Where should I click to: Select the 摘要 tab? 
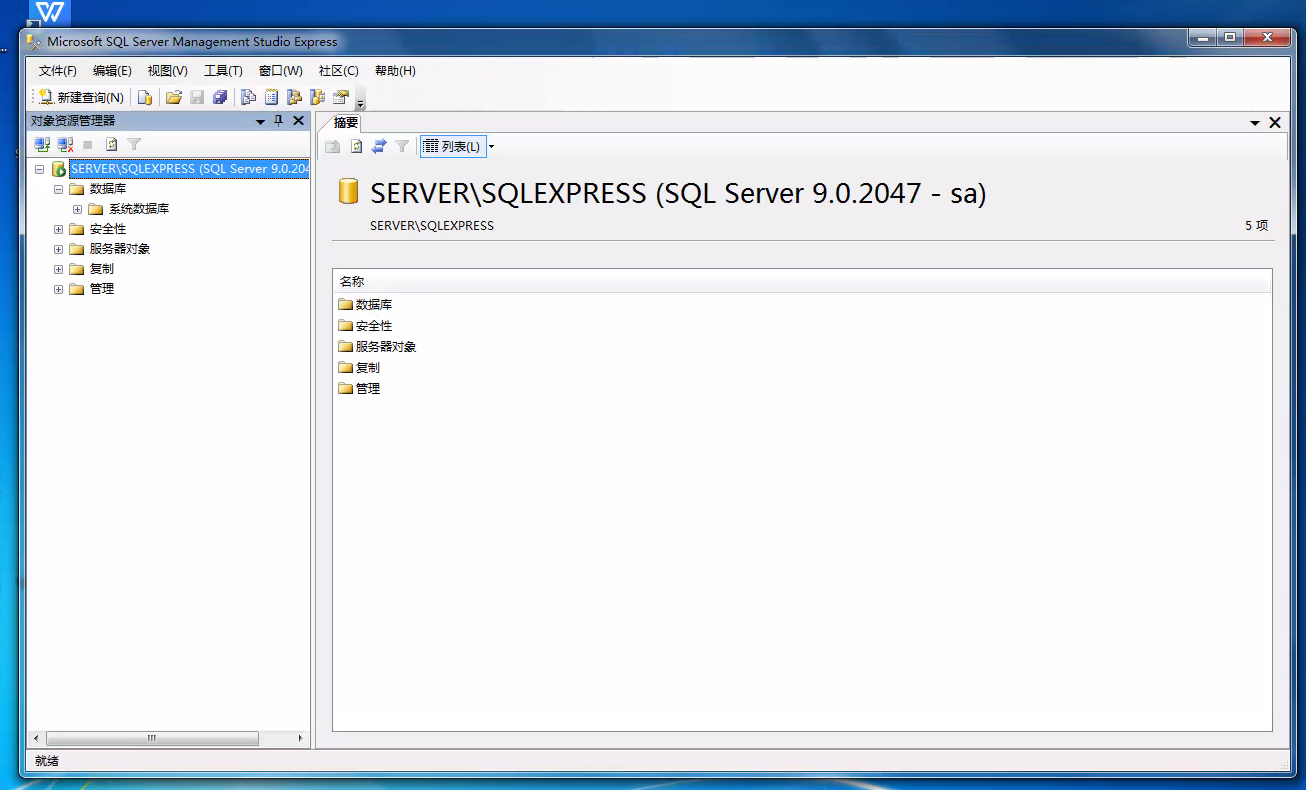coord(346,122)
